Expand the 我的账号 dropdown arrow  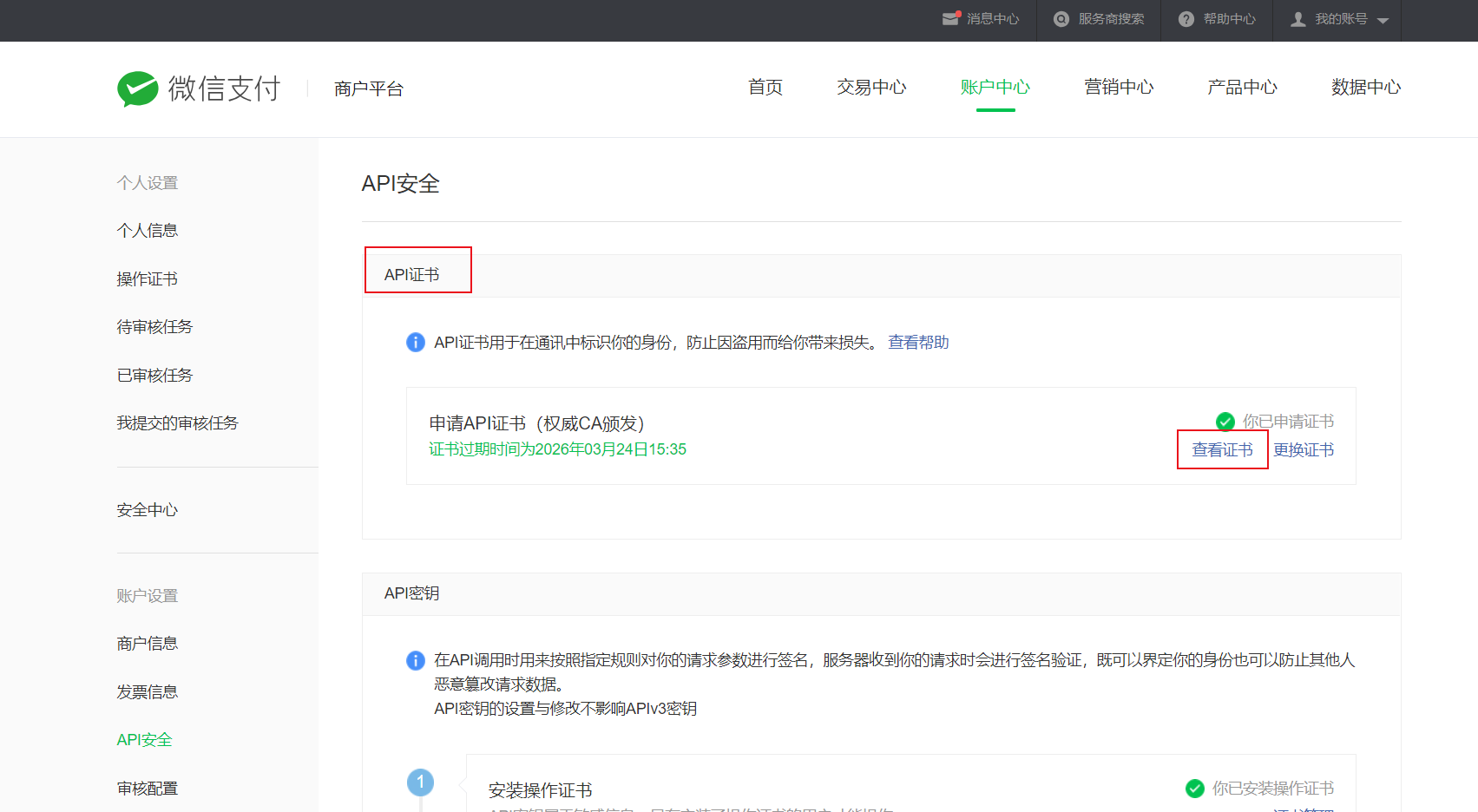[x=1383, y=21]
